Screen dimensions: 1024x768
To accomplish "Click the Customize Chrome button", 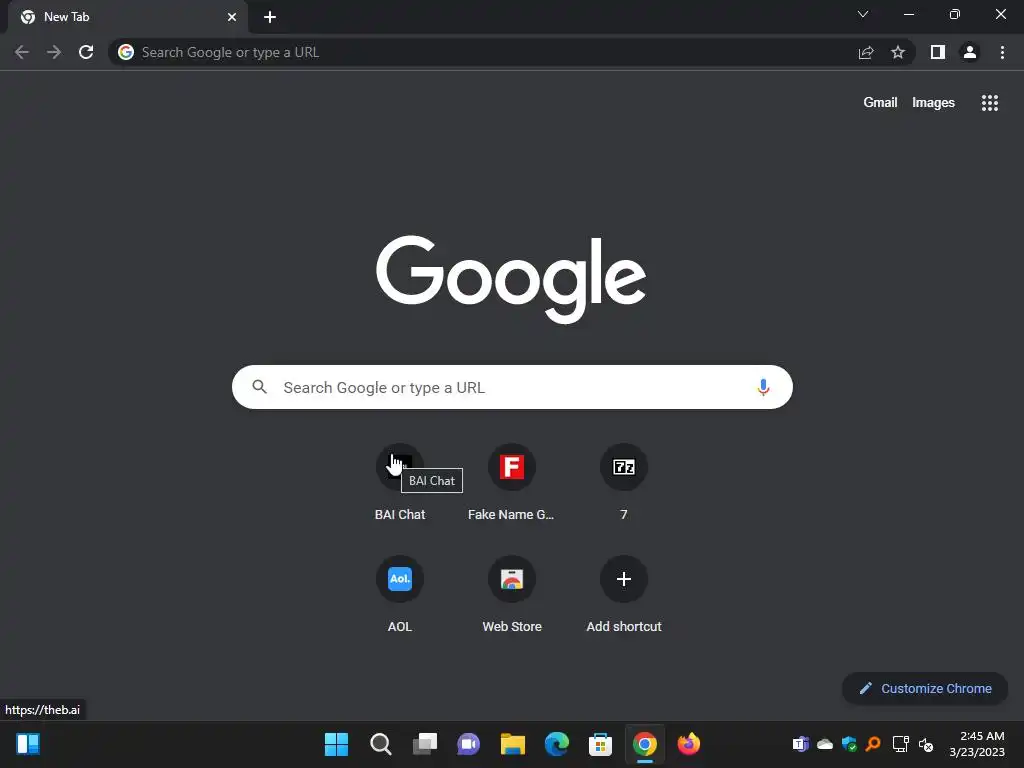I will tap(925, 688).
